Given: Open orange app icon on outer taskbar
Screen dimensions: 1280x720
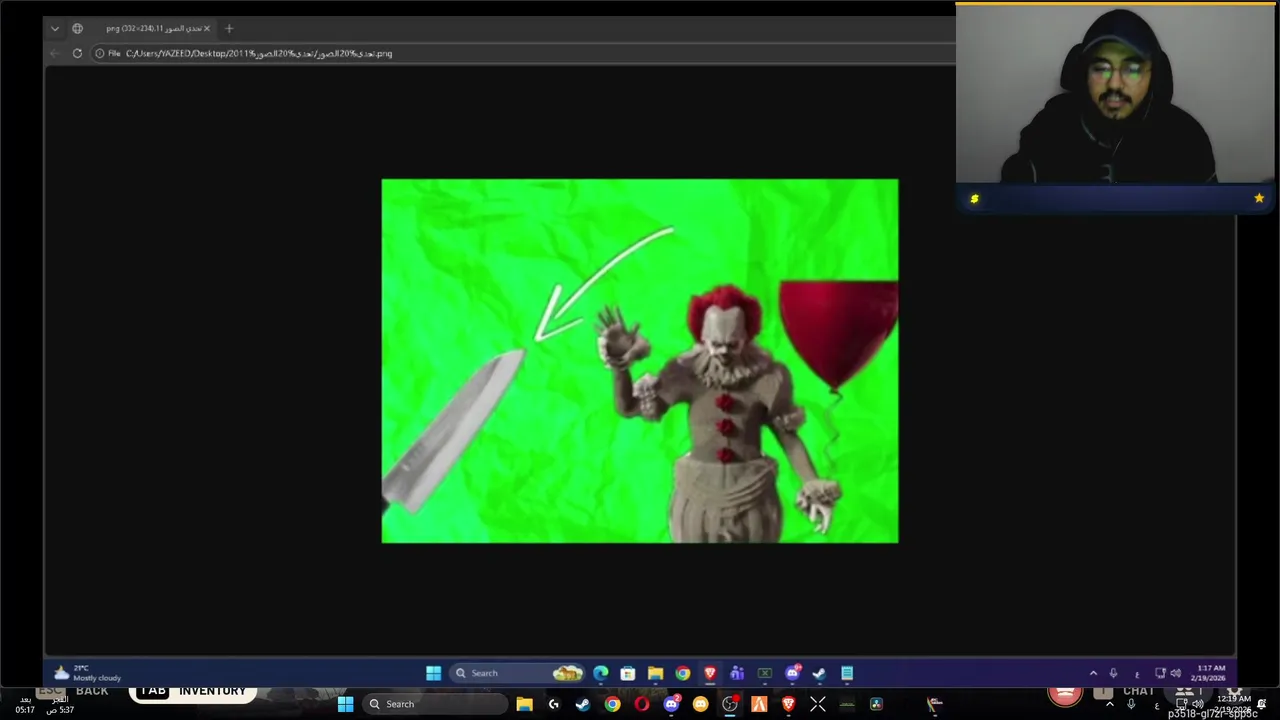Looking at the screenshot, I should (x=759, y=704).
